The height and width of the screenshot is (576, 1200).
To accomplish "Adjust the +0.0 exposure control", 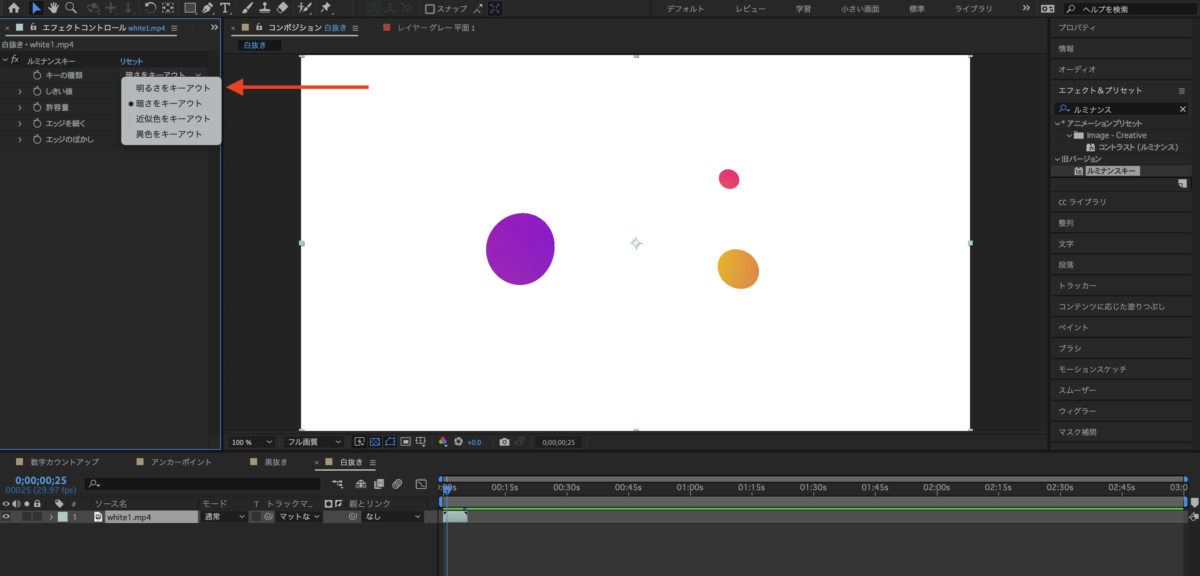I will (472, 441).
